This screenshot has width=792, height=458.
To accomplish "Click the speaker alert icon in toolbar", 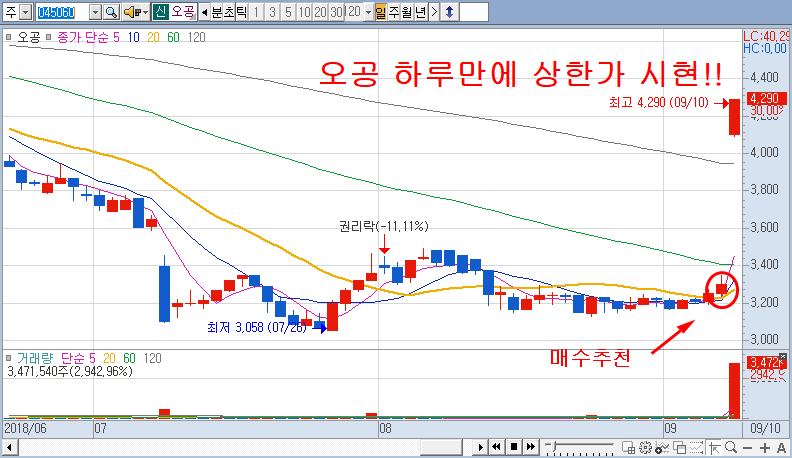I will (x=132, y=12).
